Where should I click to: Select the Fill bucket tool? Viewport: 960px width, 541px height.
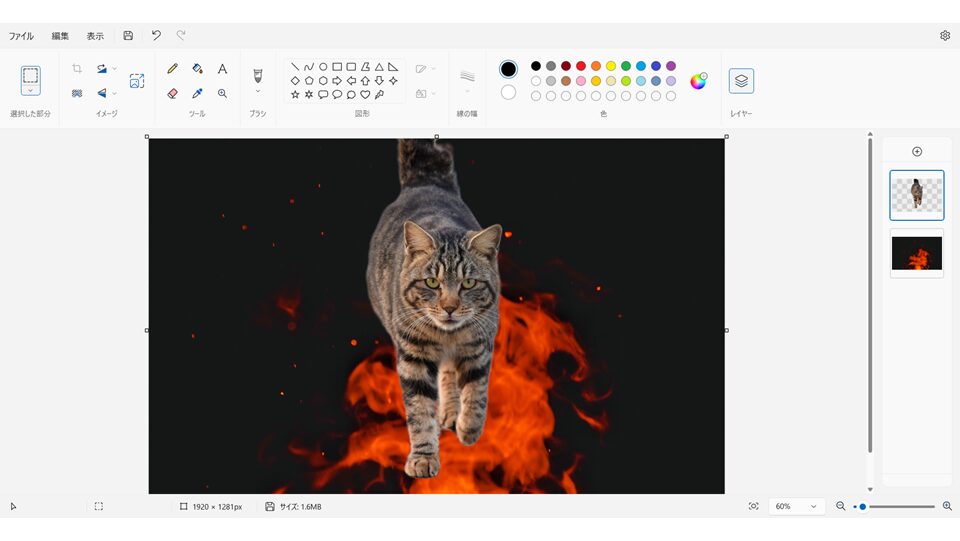[x=197, y=69]
